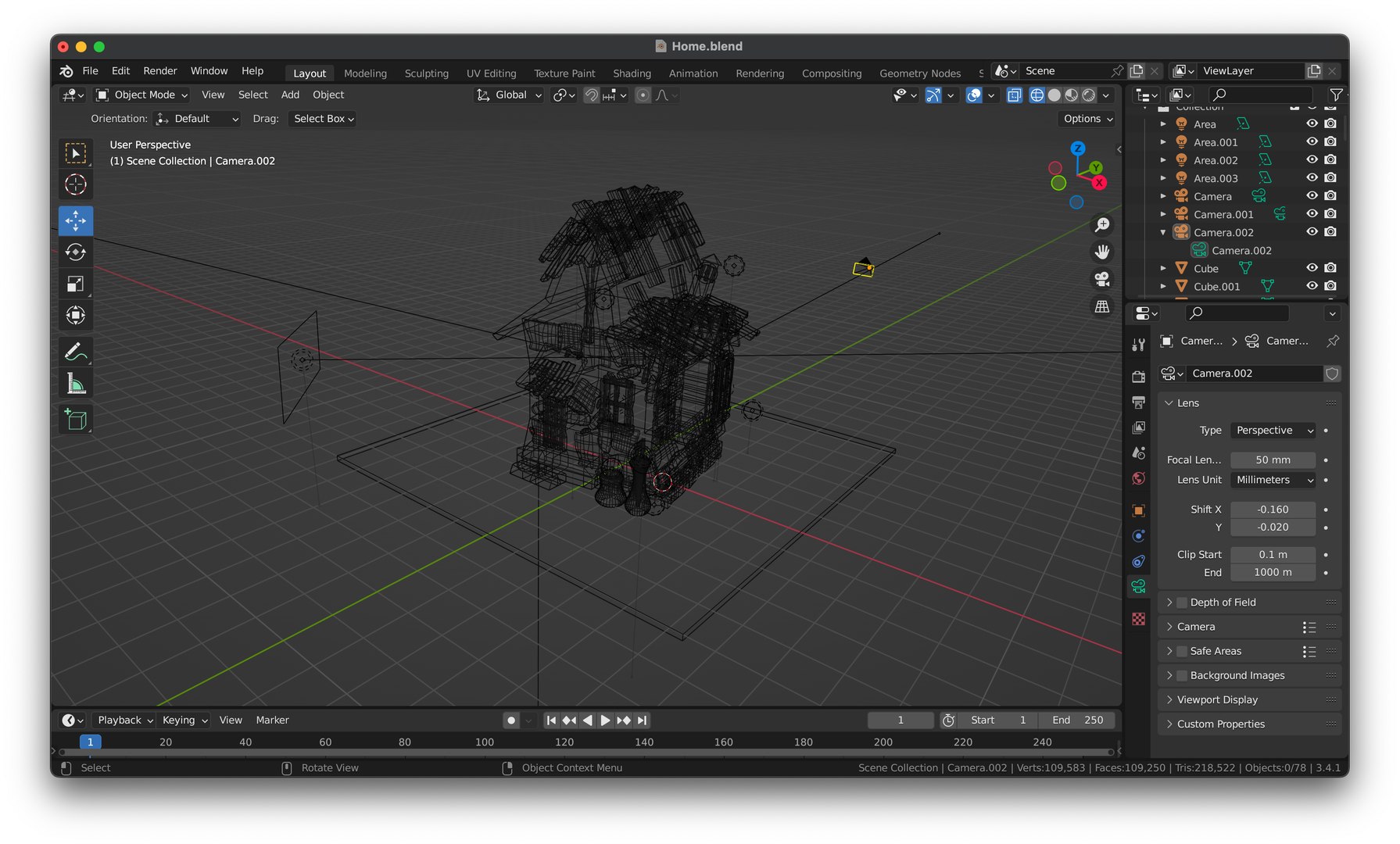The image size is (1400, 844).
Task: Click the Blender logo menu icon
Action: [66, 71]
